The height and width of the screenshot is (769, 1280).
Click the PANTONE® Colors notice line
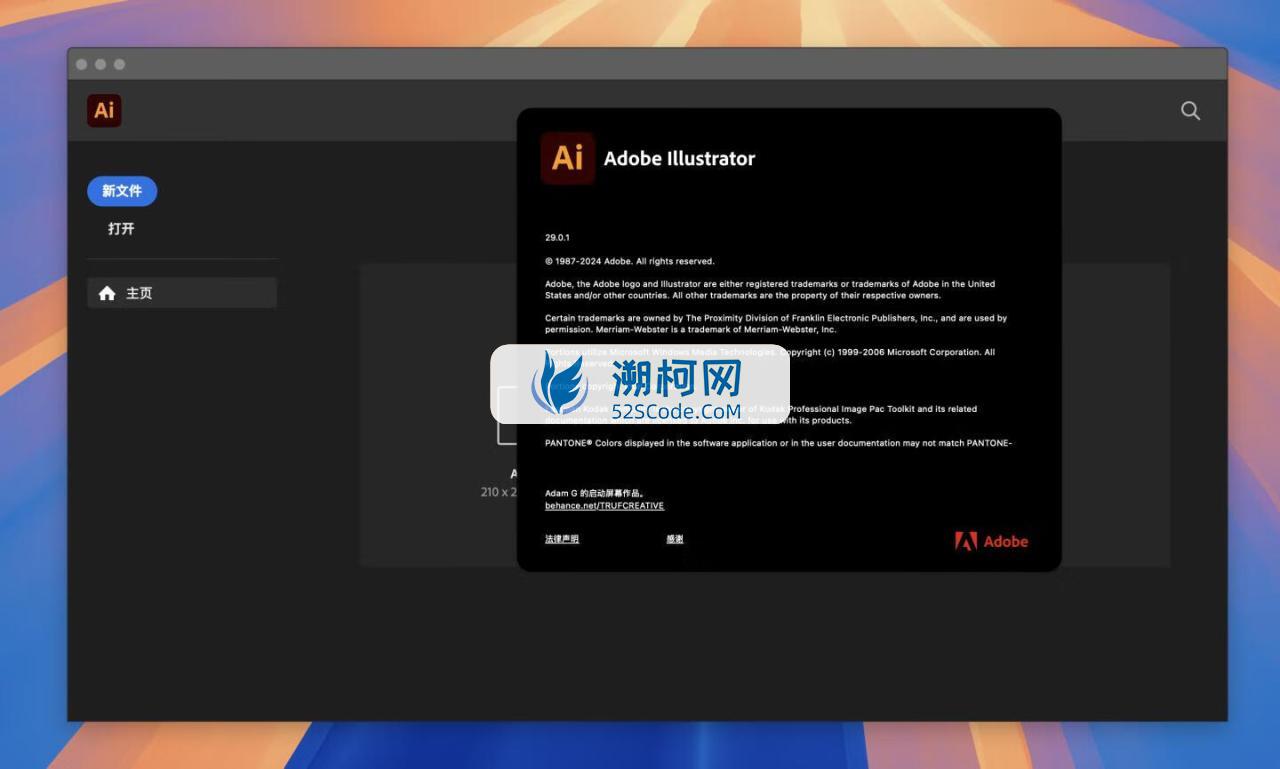click(x=779, y=443)
